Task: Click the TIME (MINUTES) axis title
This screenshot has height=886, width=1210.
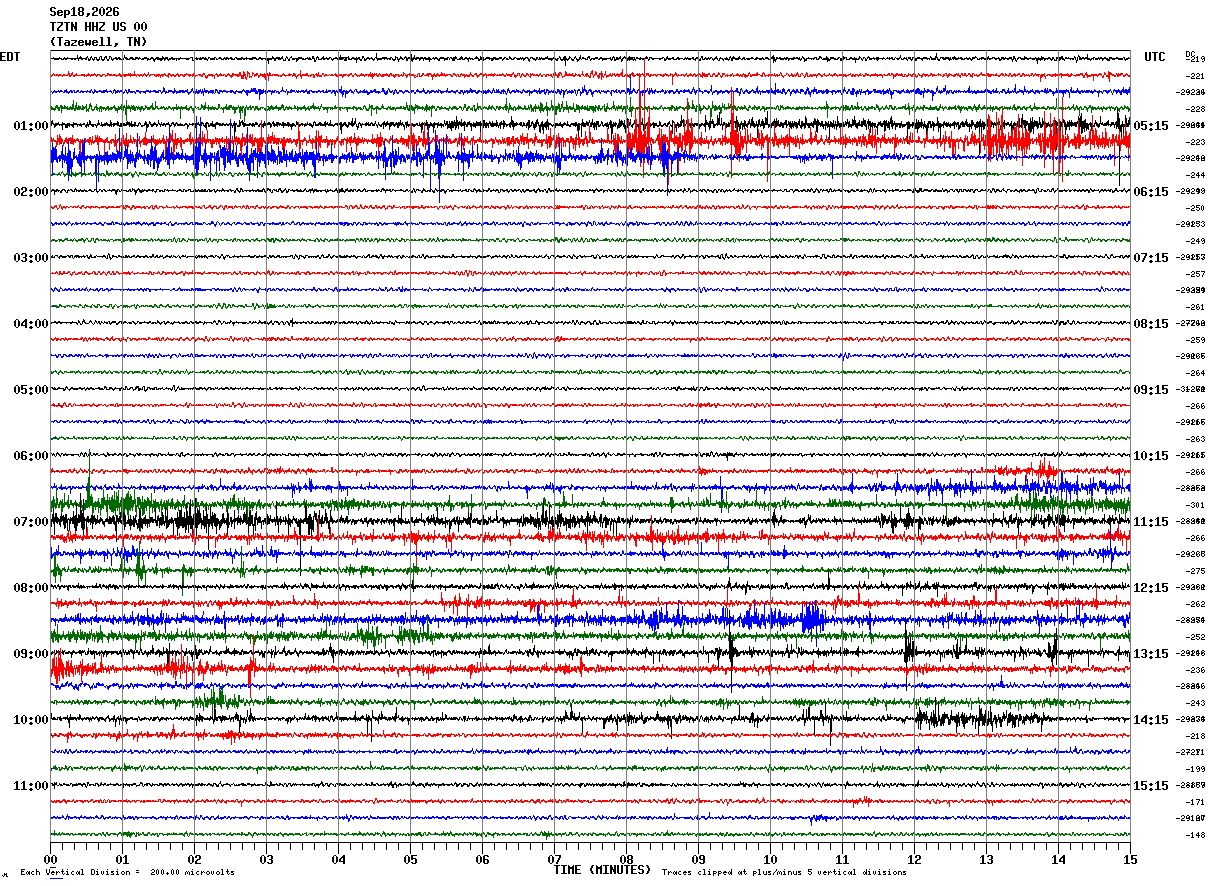Action: pyautogui.click(x=603, y=870)
